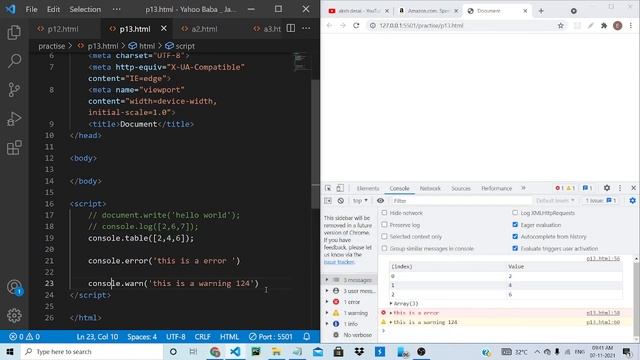Expand the Array(3) console entry

tap(391, 304)
